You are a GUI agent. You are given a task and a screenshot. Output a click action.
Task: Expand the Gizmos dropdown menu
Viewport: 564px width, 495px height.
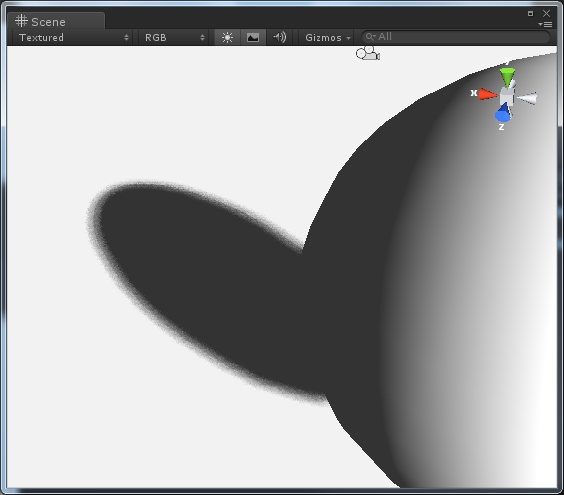pos(327,37)
